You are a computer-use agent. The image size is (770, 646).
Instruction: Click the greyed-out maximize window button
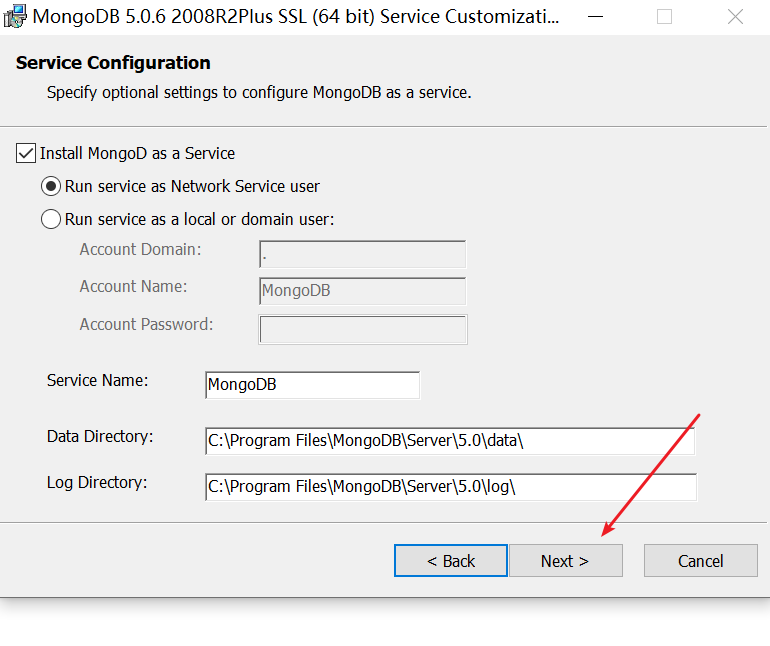tap(664, 17)
